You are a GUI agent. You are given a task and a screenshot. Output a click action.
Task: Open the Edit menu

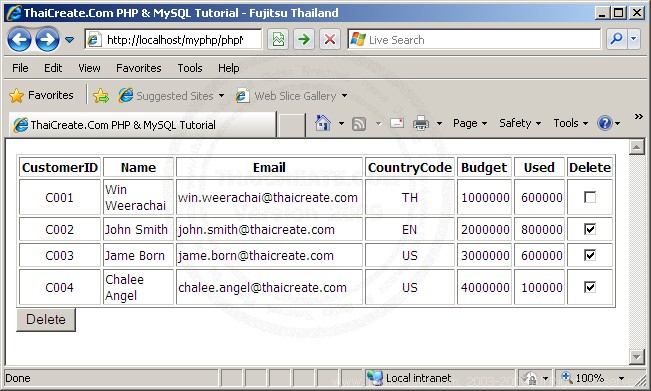53,68
